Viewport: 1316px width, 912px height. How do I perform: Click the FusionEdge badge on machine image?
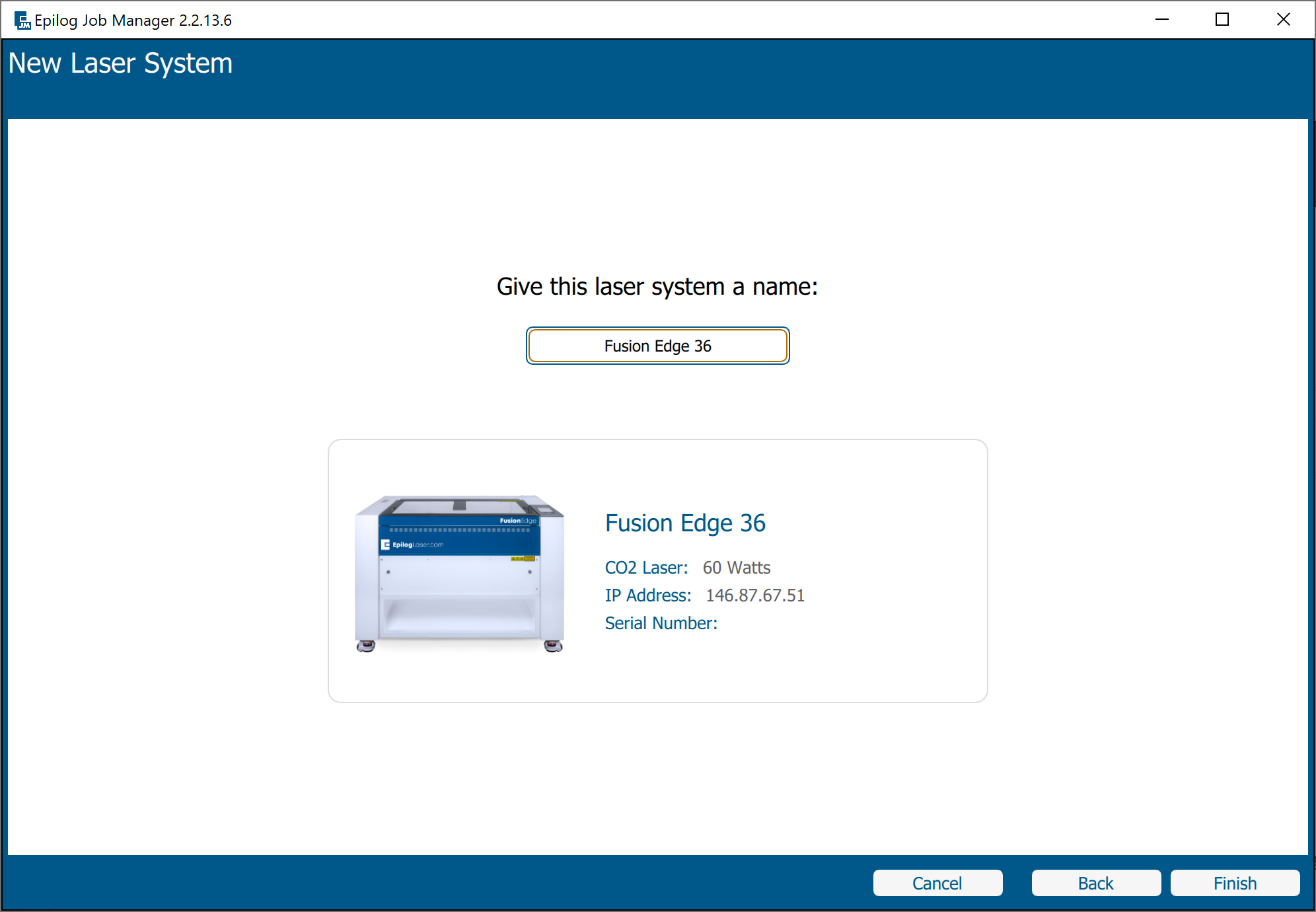point(518,521)
